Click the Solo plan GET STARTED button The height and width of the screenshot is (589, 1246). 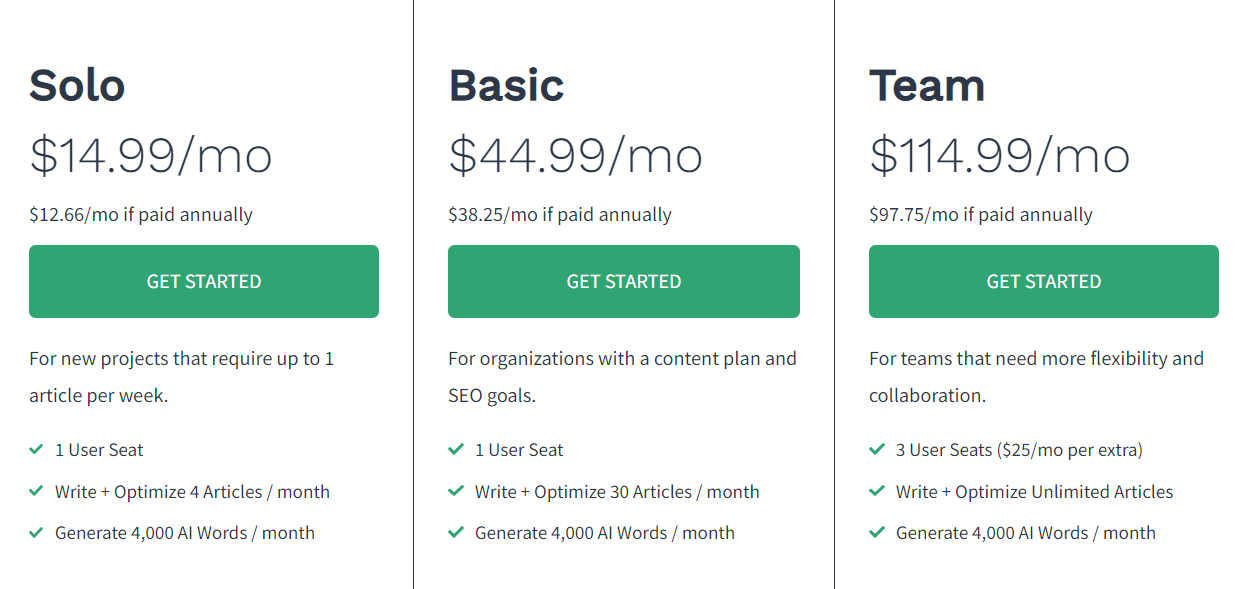tap(204, 281)
